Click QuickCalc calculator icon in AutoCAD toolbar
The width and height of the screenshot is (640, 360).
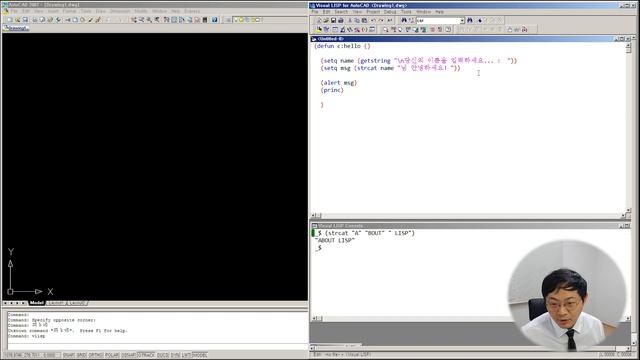(205, 20)
